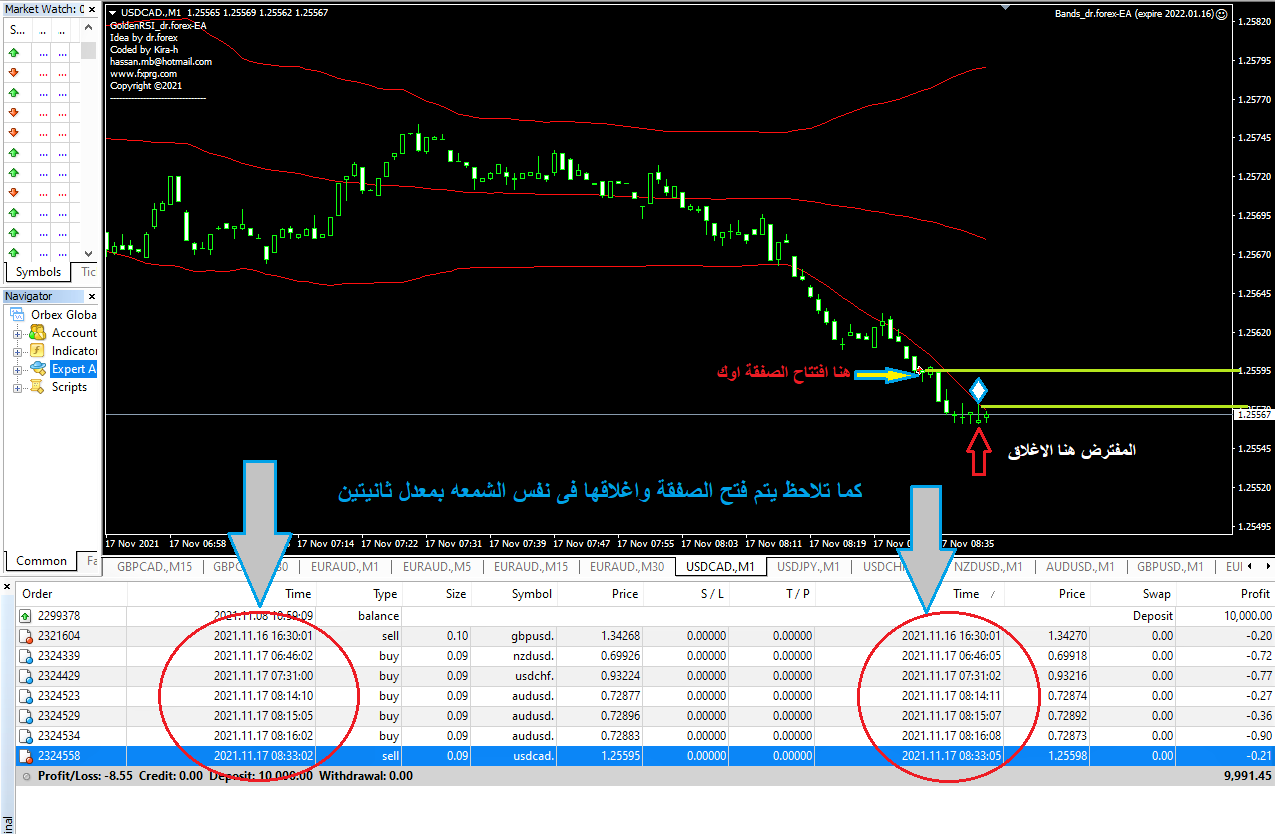Click the Scripts folder icon in Navigator
The image size is (1275, 834).
pos(37,387)
